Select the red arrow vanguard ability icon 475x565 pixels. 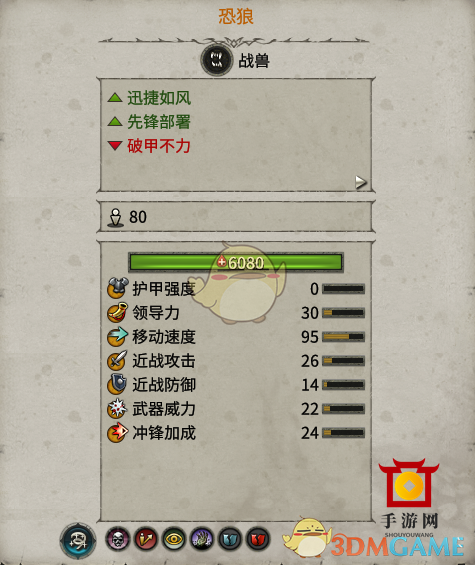[x=146, y=539]
